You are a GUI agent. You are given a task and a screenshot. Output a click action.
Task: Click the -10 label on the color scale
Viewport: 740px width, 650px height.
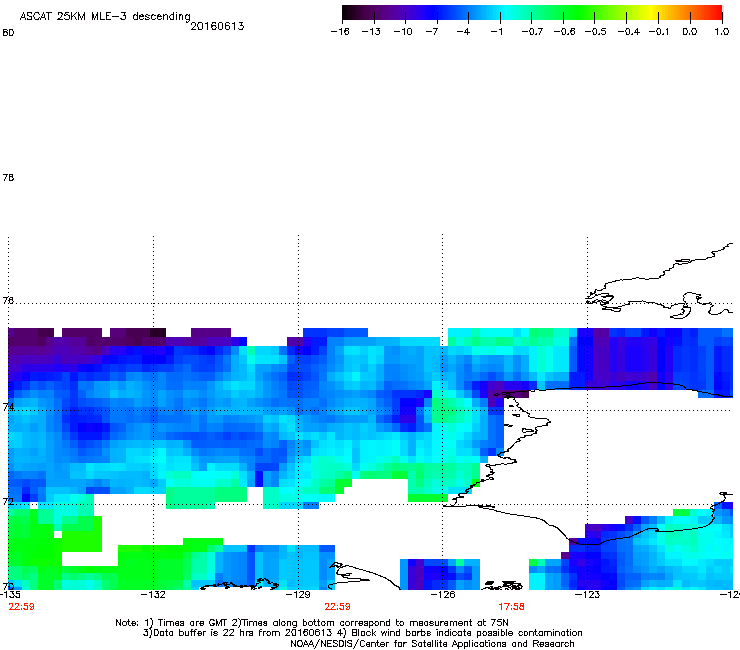(x=403, y=32)
